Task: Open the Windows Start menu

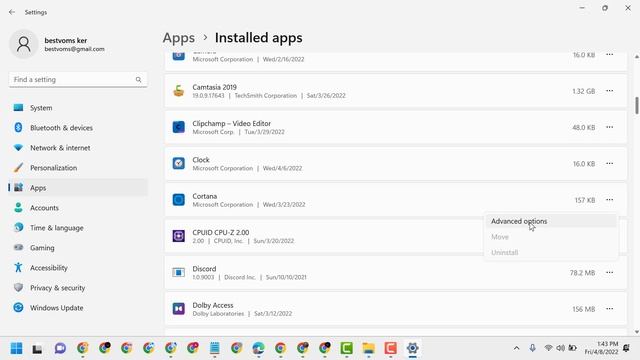Action: 16,348
